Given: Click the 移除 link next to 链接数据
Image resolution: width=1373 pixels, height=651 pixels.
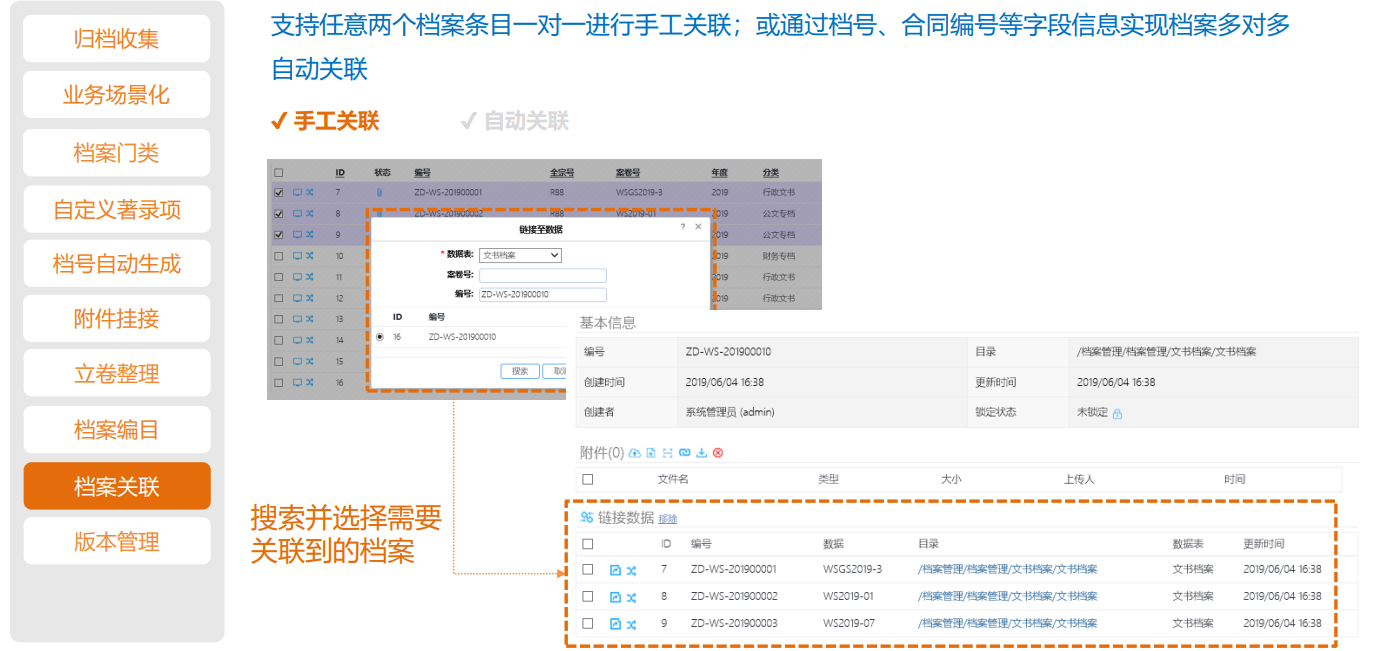Looking at the screenshot, I should 667,519.
